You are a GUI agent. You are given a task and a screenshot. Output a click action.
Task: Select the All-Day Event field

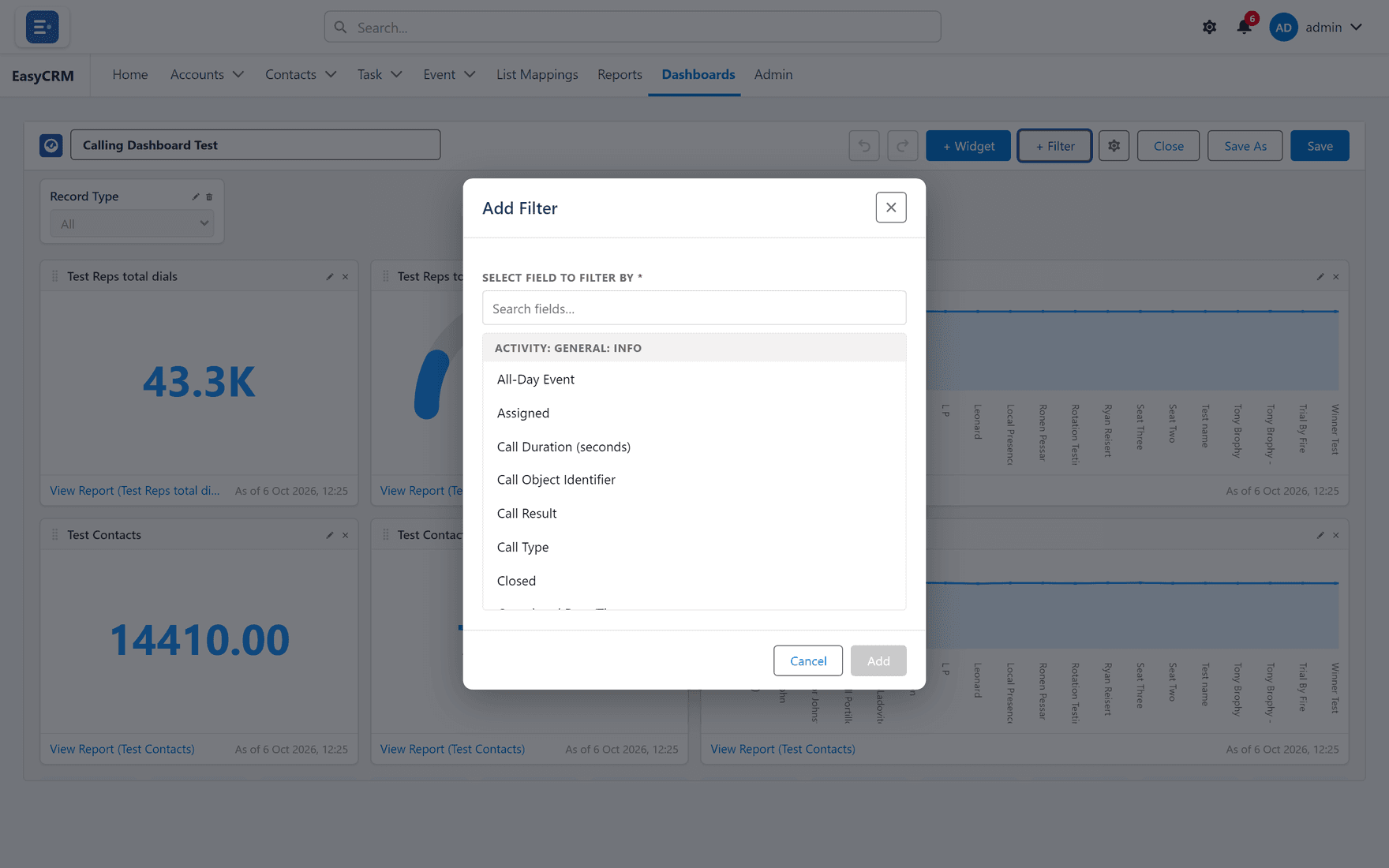click(x=694, y=380)
